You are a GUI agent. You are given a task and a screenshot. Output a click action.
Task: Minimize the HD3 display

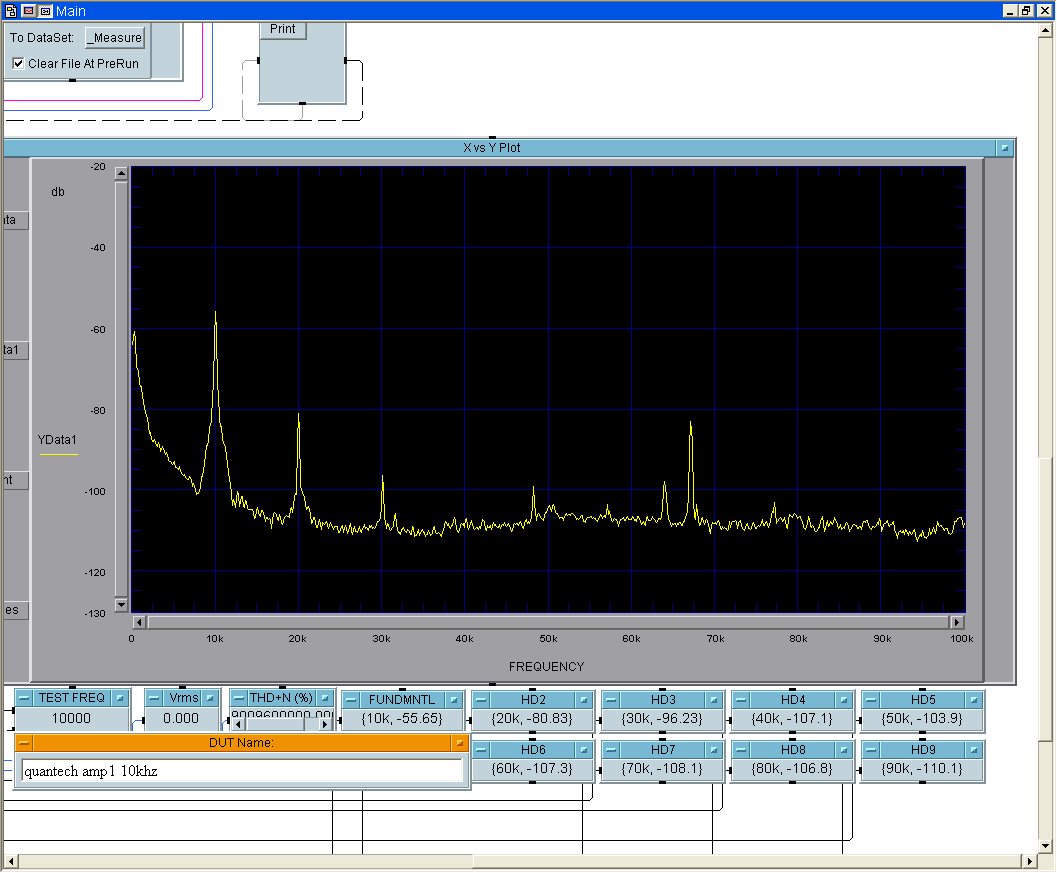611,700
